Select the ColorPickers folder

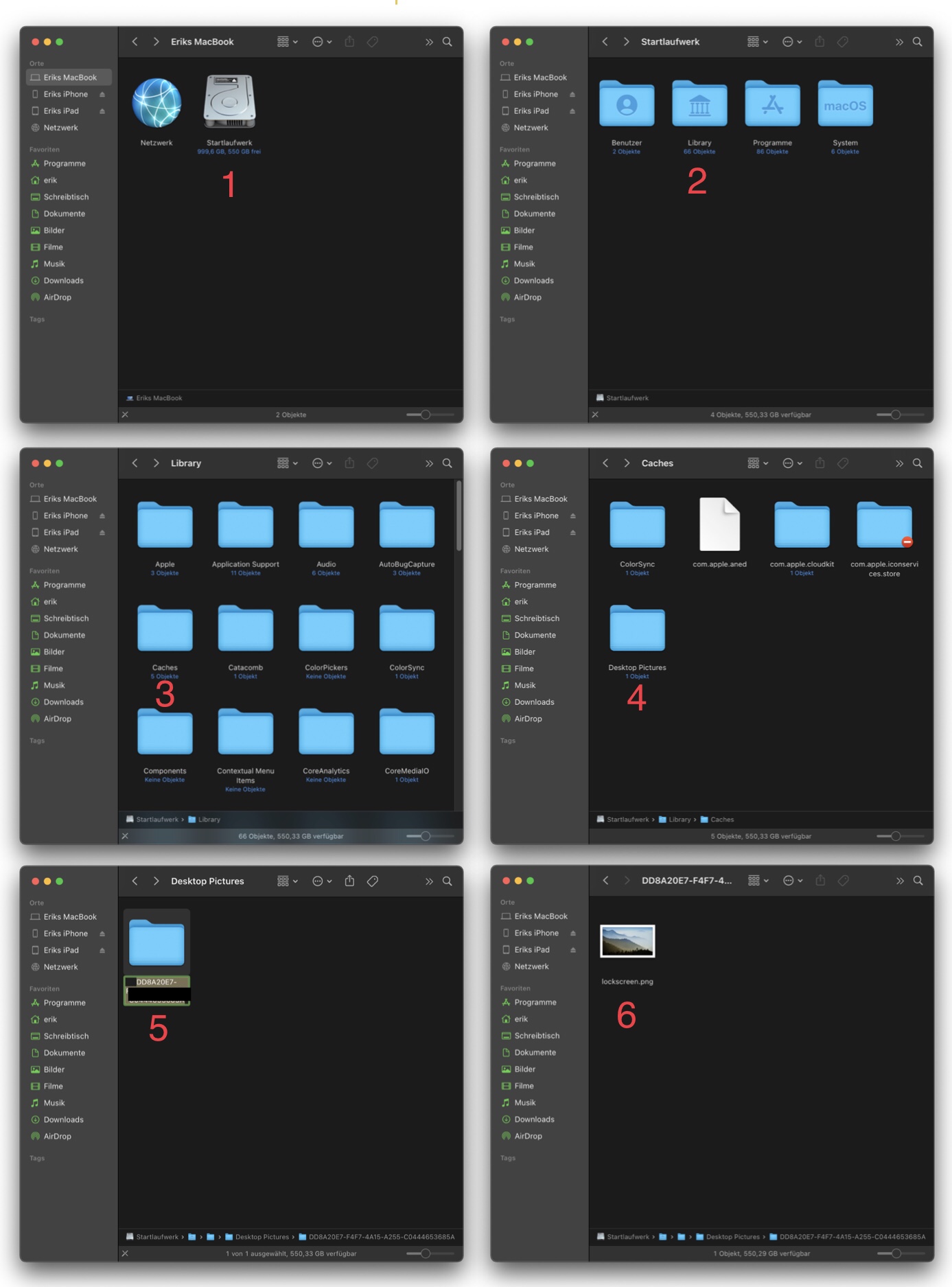326,628
